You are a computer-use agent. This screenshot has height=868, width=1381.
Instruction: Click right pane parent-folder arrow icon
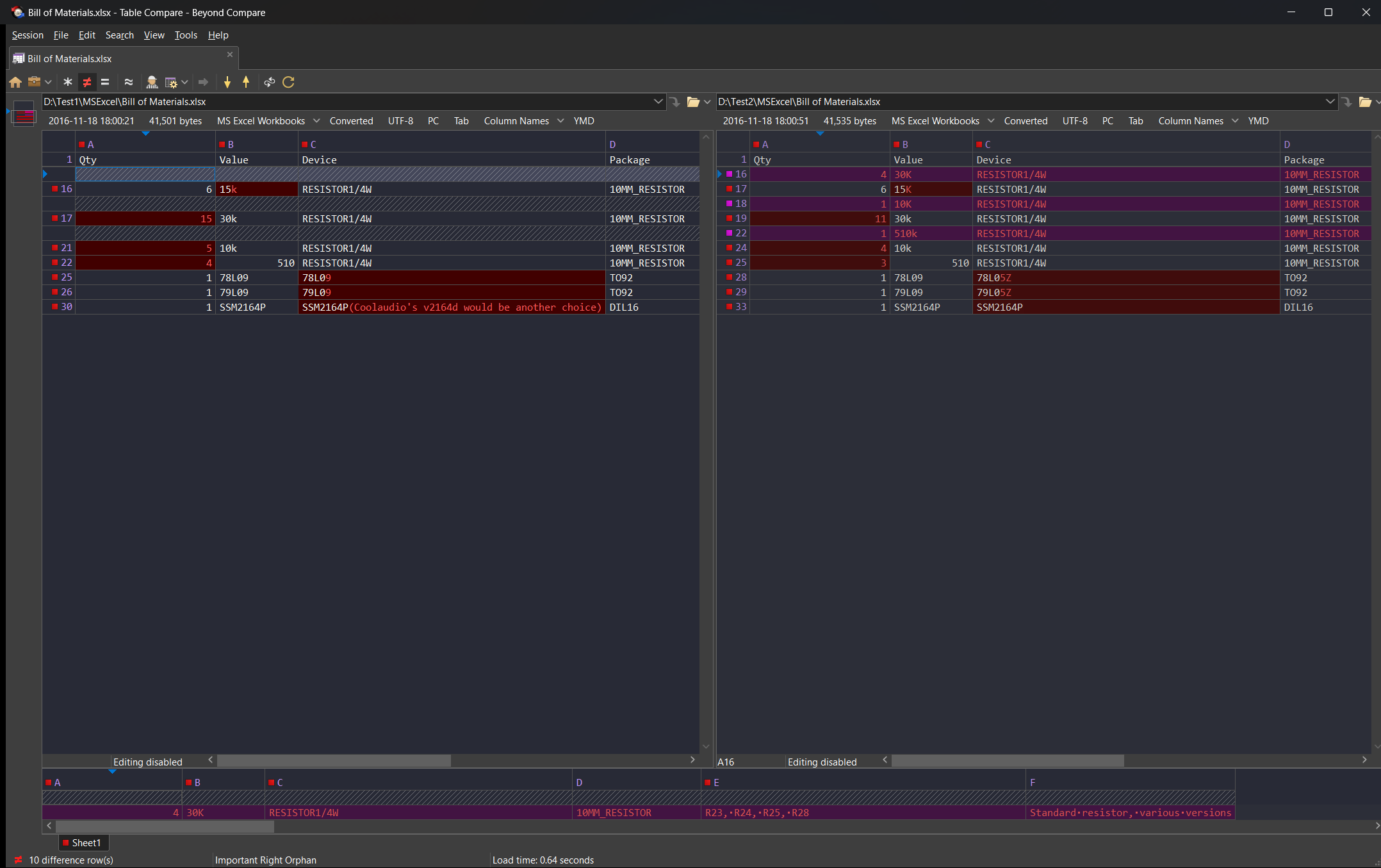pos(1347,102)
